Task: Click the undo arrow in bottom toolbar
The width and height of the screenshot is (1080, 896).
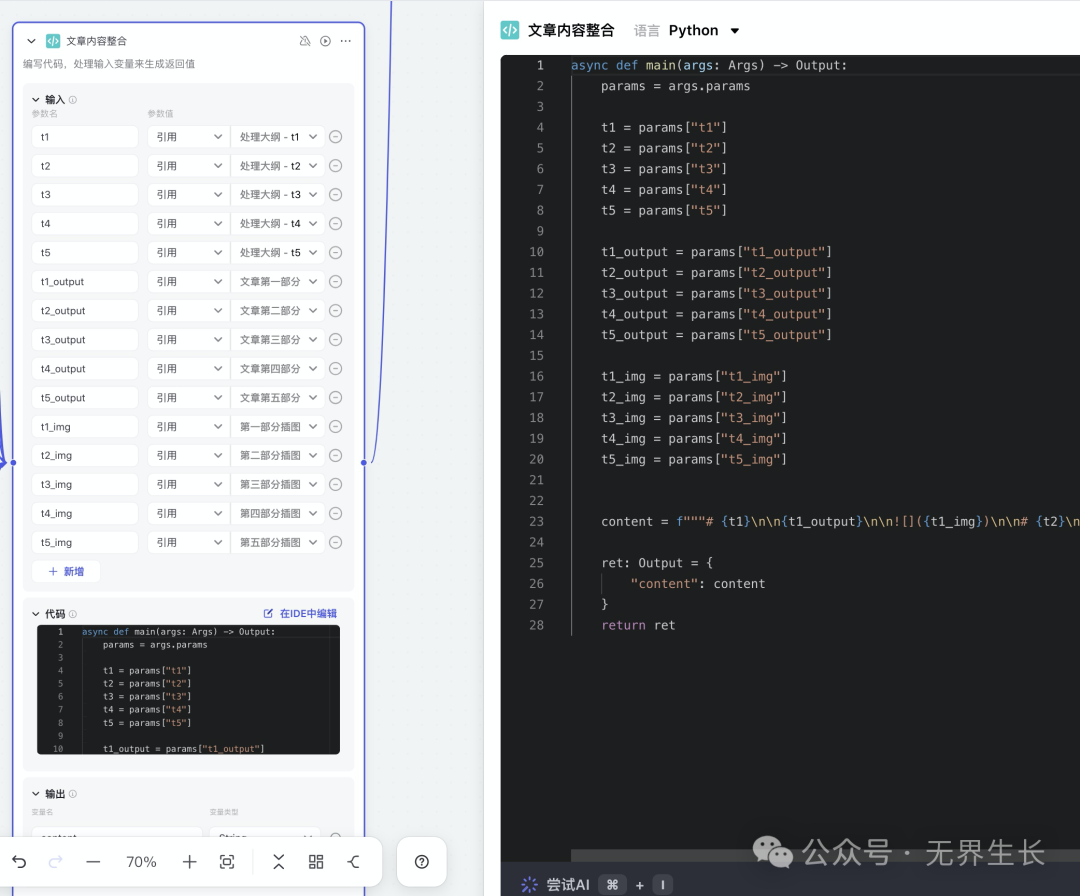Action: coord(19,861)
